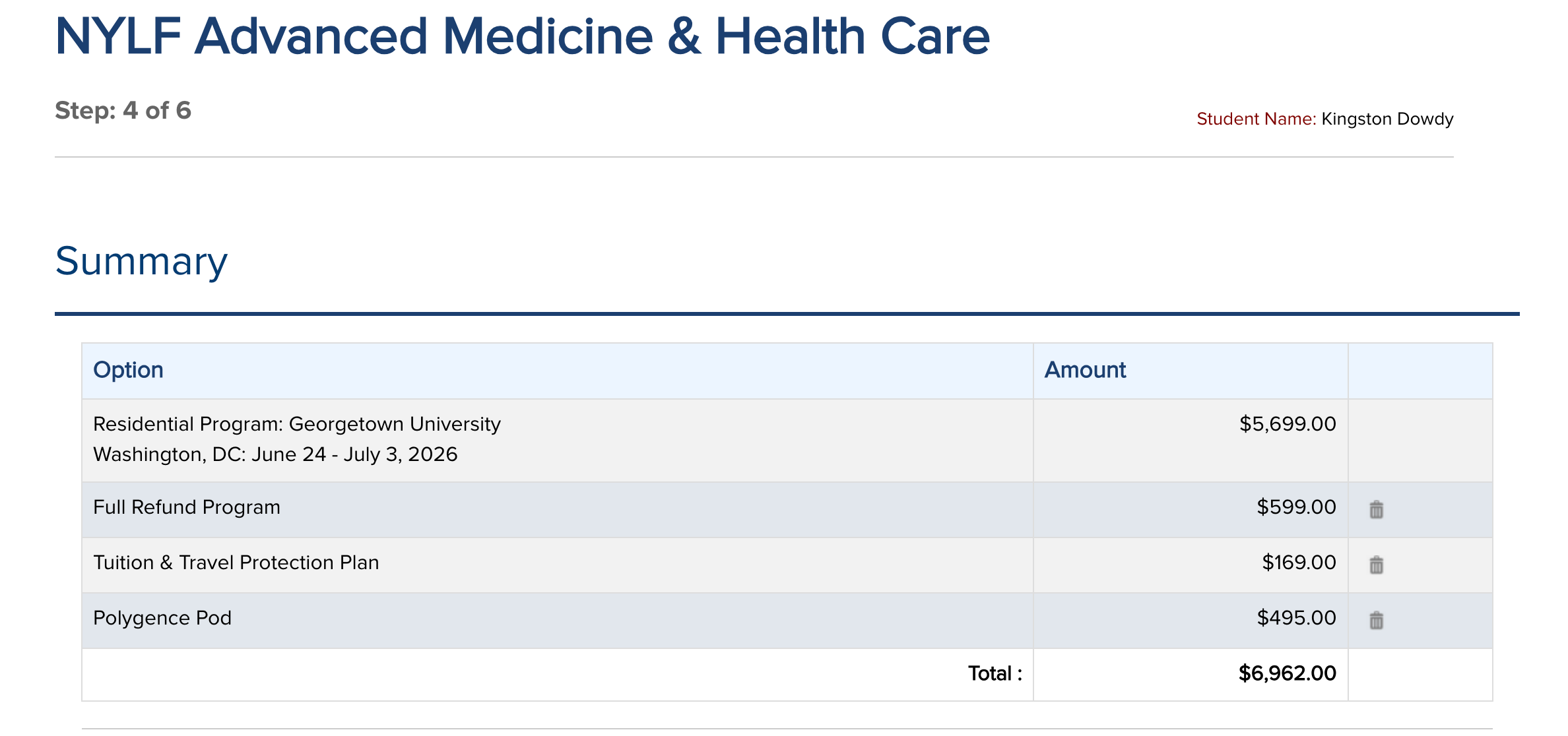The width and height of the screenshot is (1568, 736).
Task: Click the Washington, DC program dates line
Action: 275,454
